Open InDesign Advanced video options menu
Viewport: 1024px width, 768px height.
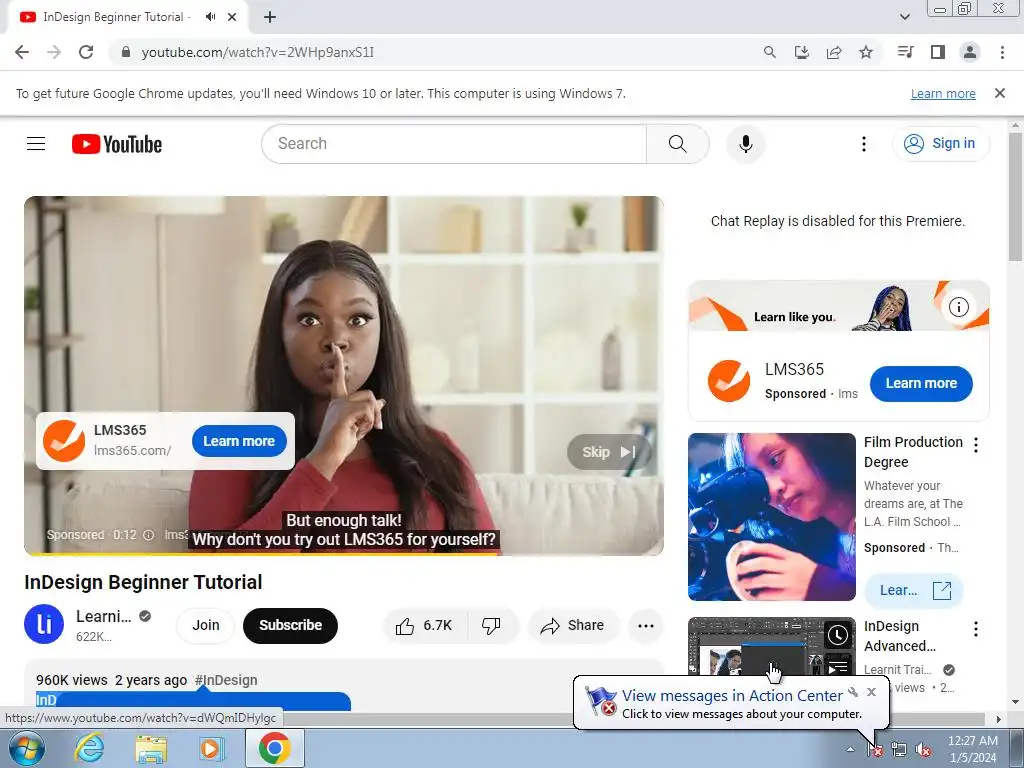click(x=976, y=629)
